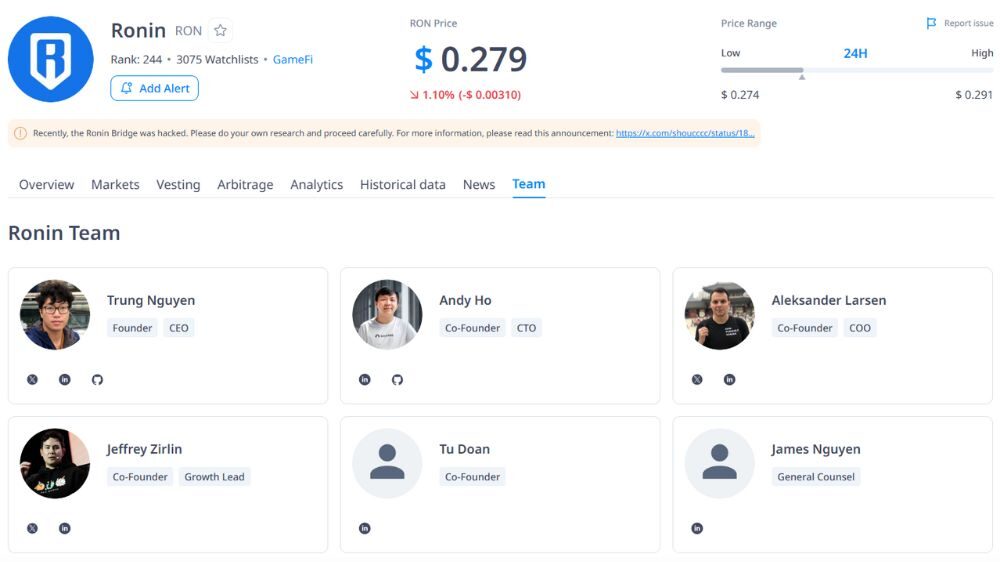Open Trung Nguyen's X profile icon
Screen dimensions: 1000x562
32,380
